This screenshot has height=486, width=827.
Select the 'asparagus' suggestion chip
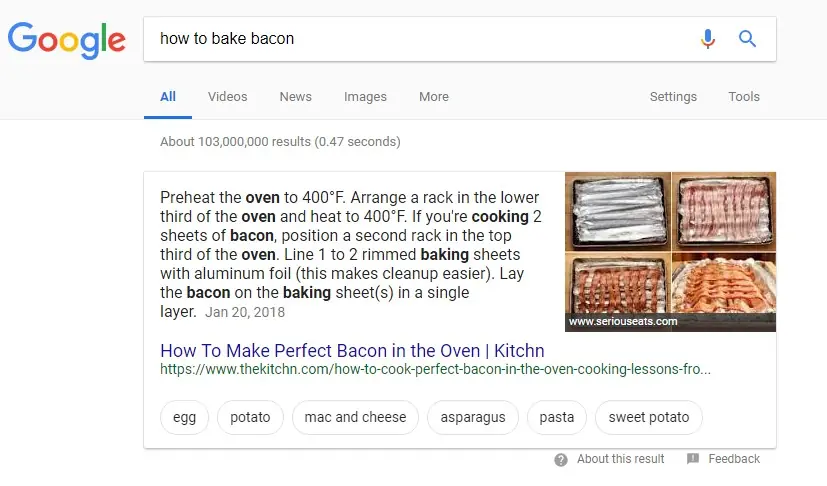pos(473,417)
